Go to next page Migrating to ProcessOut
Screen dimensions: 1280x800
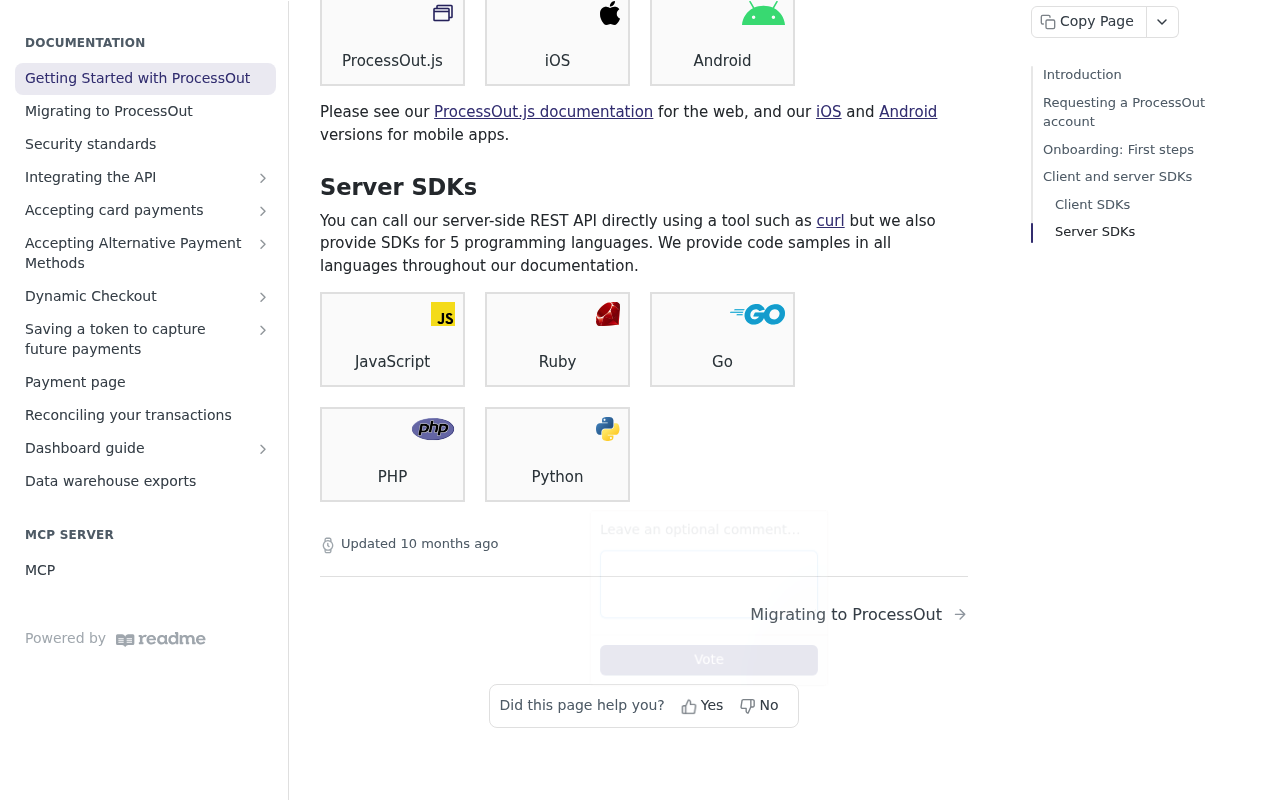click(858, 615)
